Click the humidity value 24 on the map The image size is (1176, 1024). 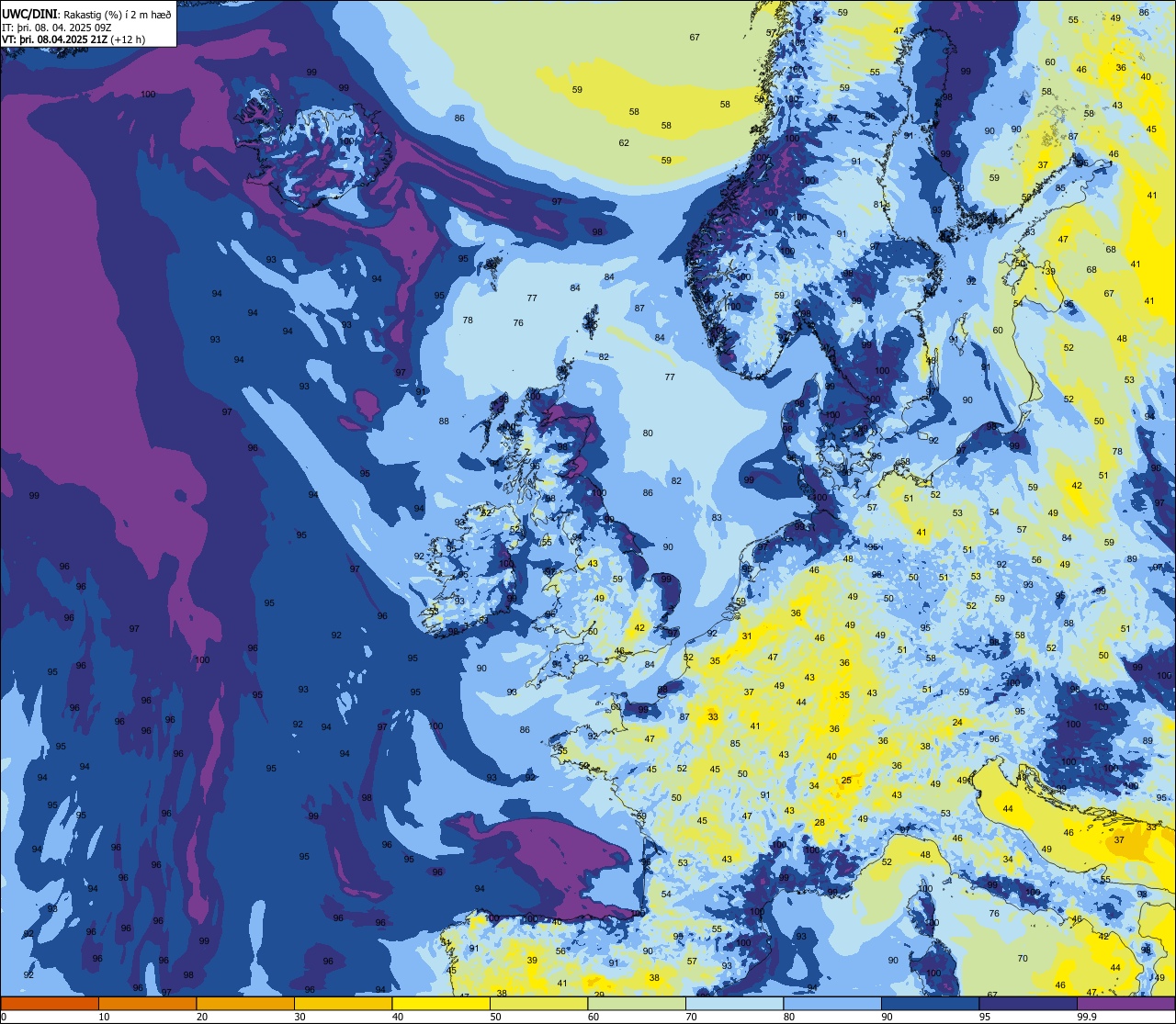pyautogui.click(x=957, y=723)
